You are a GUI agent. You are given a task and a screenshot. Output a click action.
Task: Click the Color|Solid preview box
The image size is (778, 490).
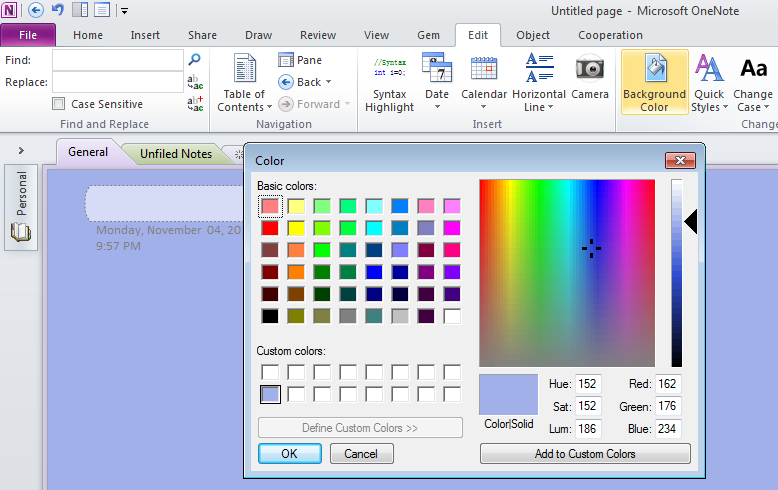(x=509, y=395)
